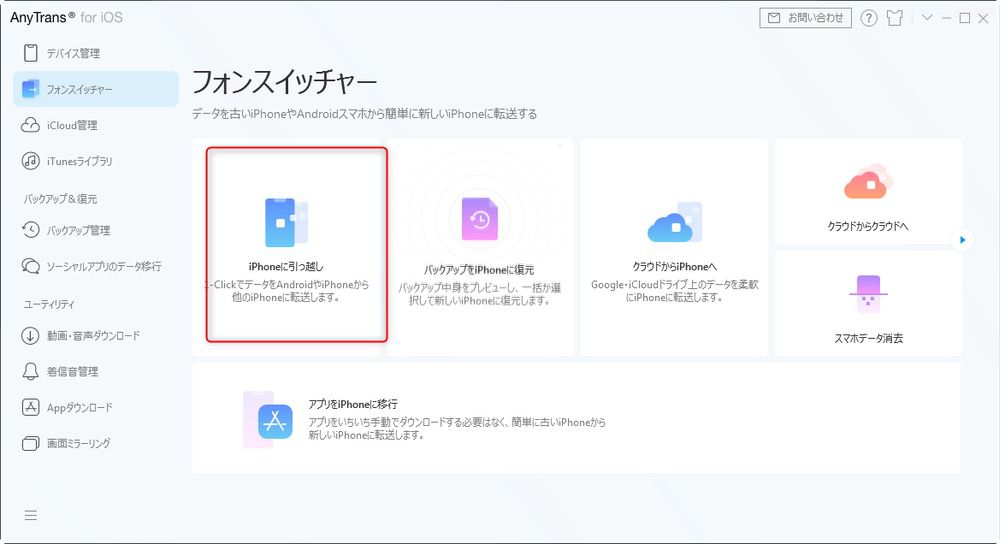Open the クラウドからiPhoneへ option

(674, 247)
